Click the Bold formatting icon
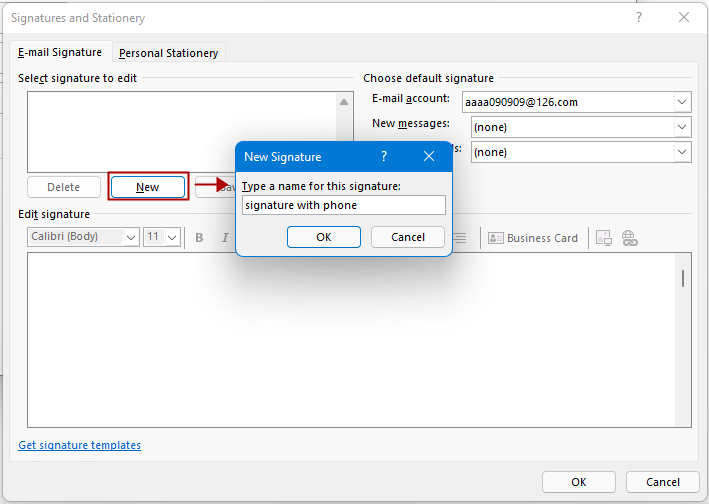This screenshot has height=504, width=709. tap(199, 238)
